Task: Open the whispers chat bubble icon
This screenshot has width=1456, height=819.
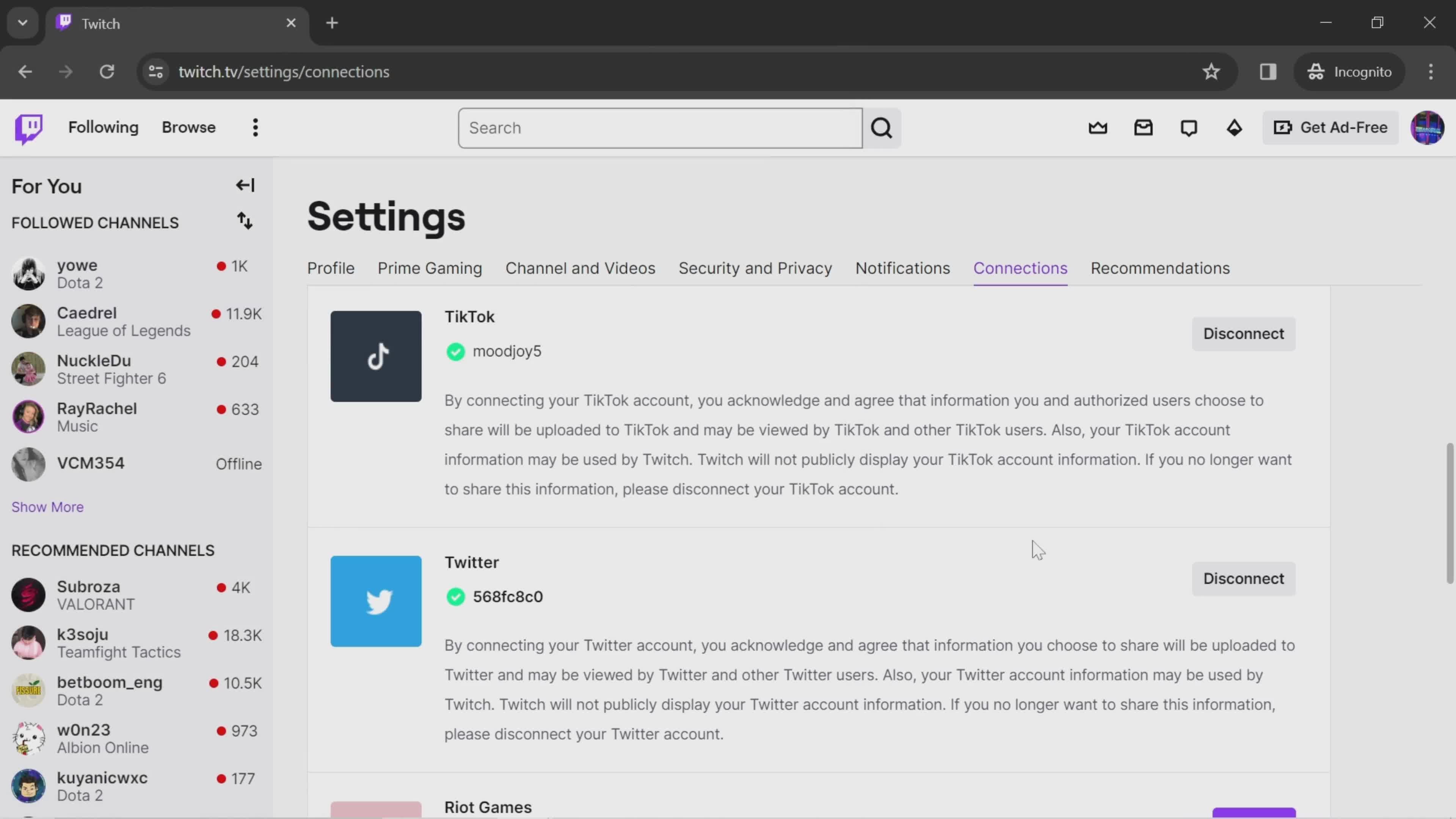Action: pos(1189,128)
